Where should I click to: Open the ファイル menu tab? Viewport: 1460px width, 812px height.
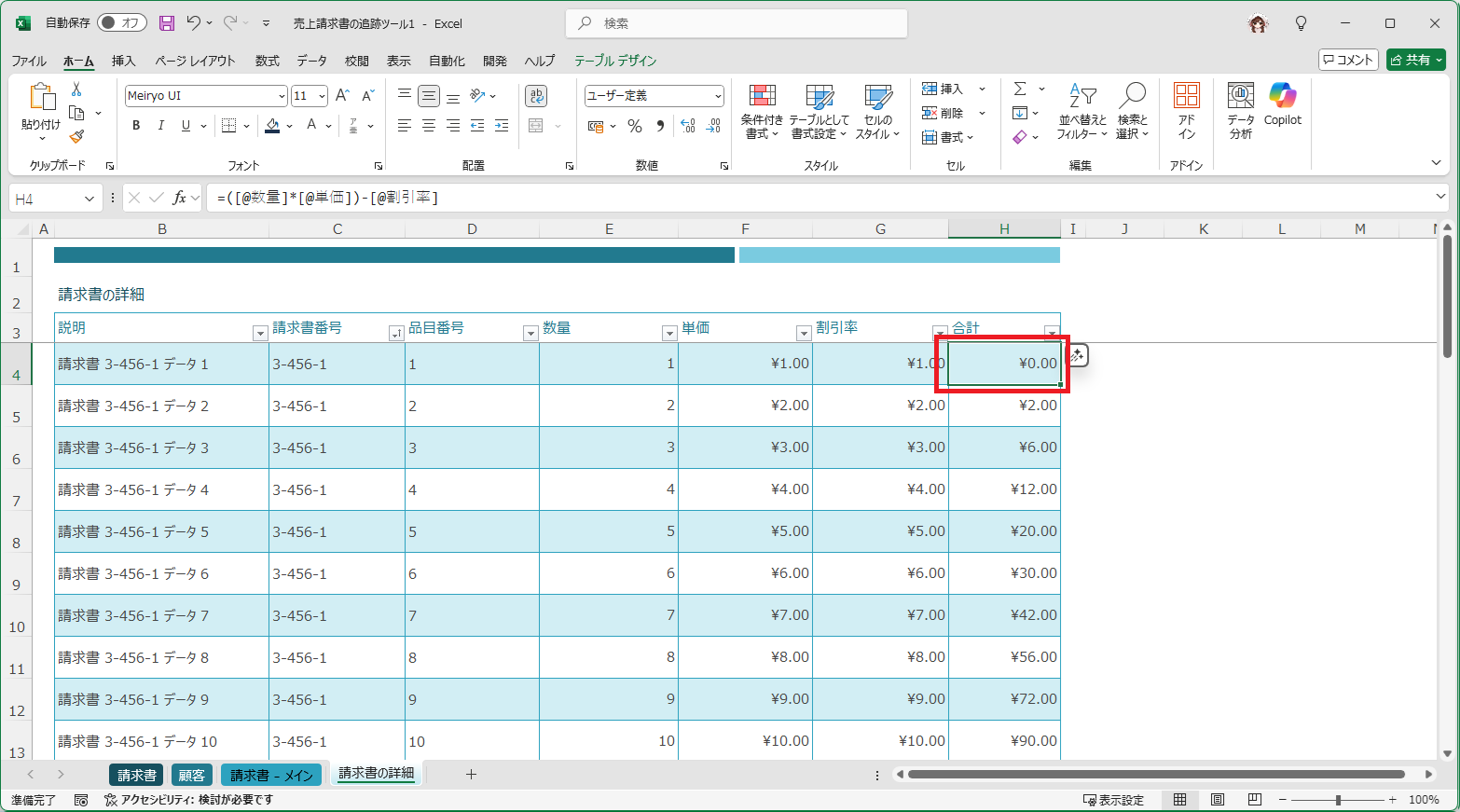(29, 61)
